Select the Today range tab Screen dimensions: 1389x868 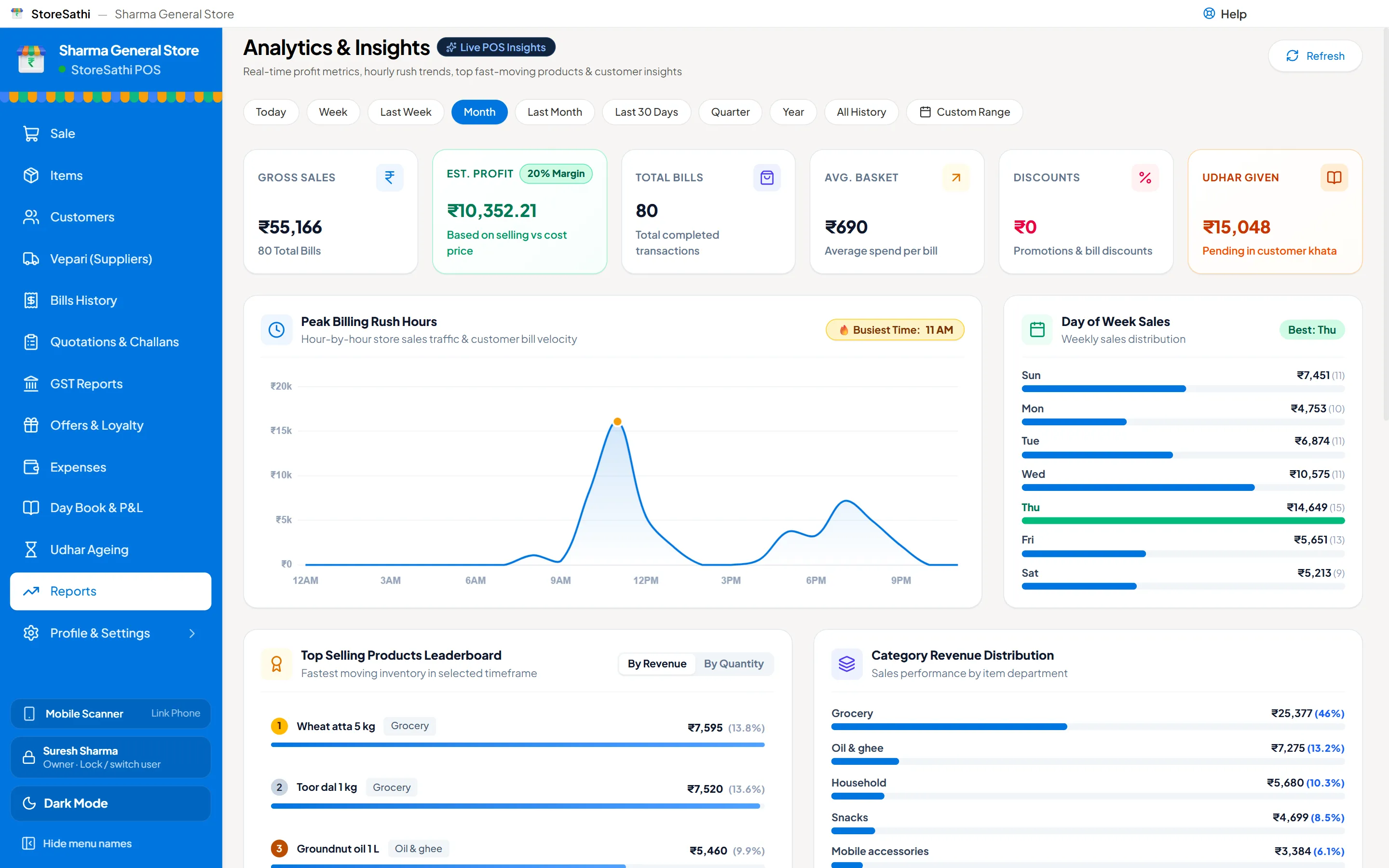[271, 112]
